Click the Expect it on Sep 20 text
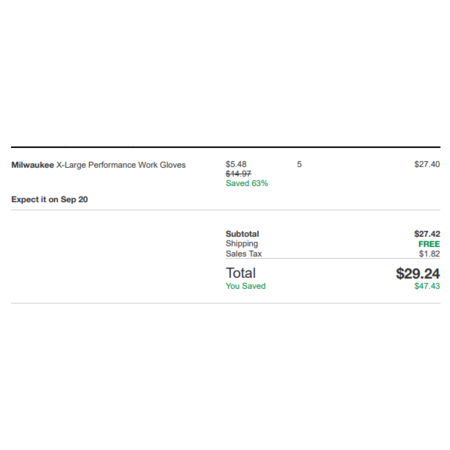The image size is (450, 450). pyautogui.click(x=50, y=199)
